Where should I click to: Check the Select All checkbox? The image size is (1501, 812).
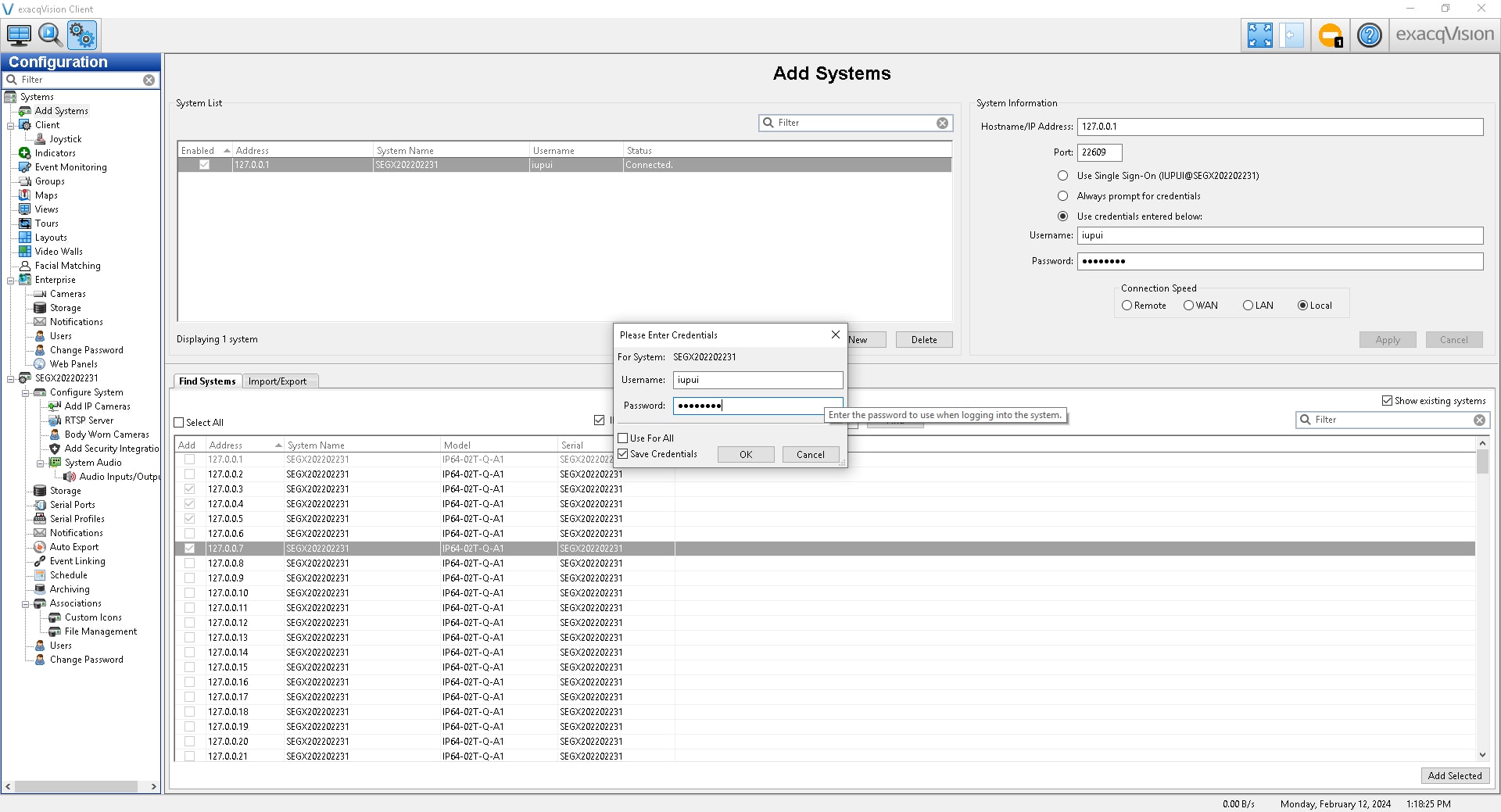click(x=179, y=423)
